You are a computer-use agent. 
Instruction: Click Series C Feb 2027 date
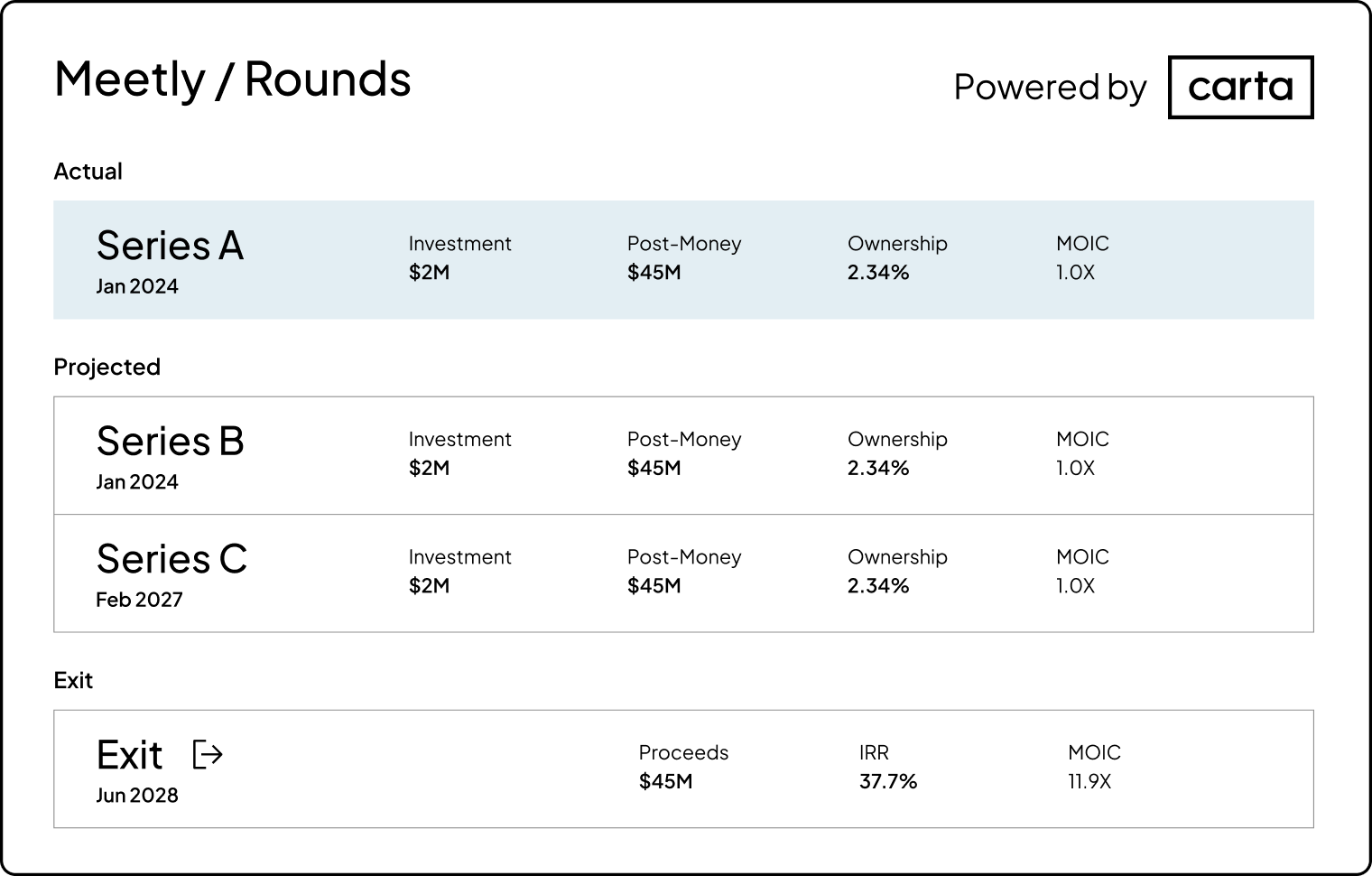tap(139, 600)
